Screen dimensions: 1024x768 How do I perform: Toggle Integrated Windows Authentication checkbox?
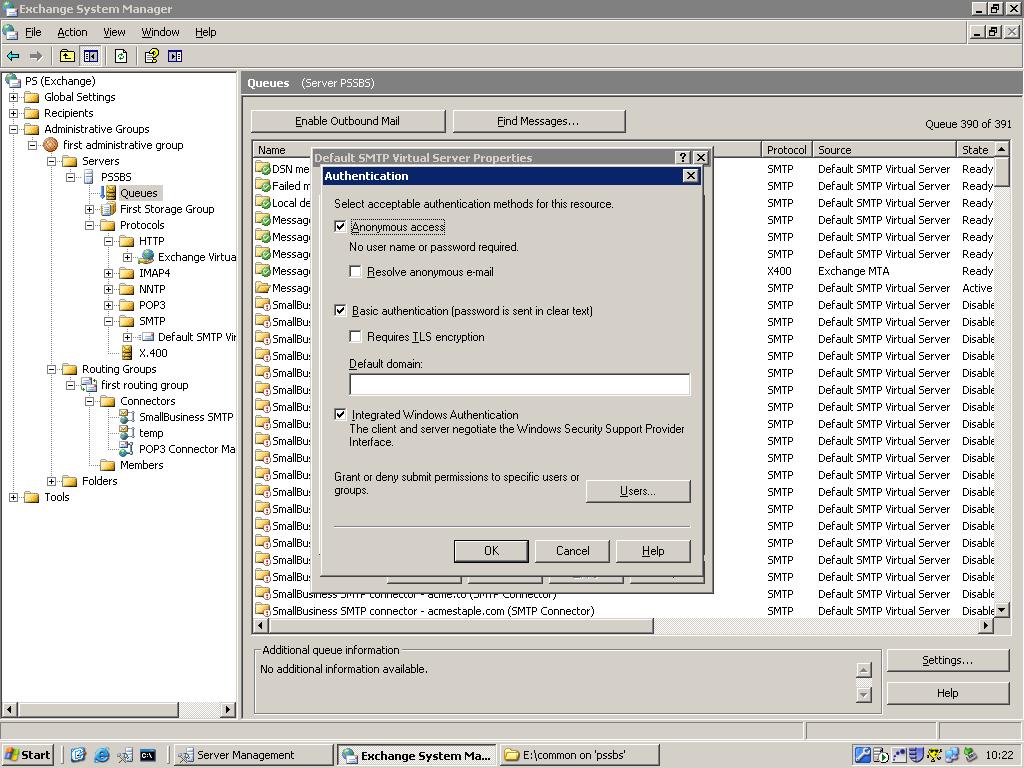coord(340,414)
